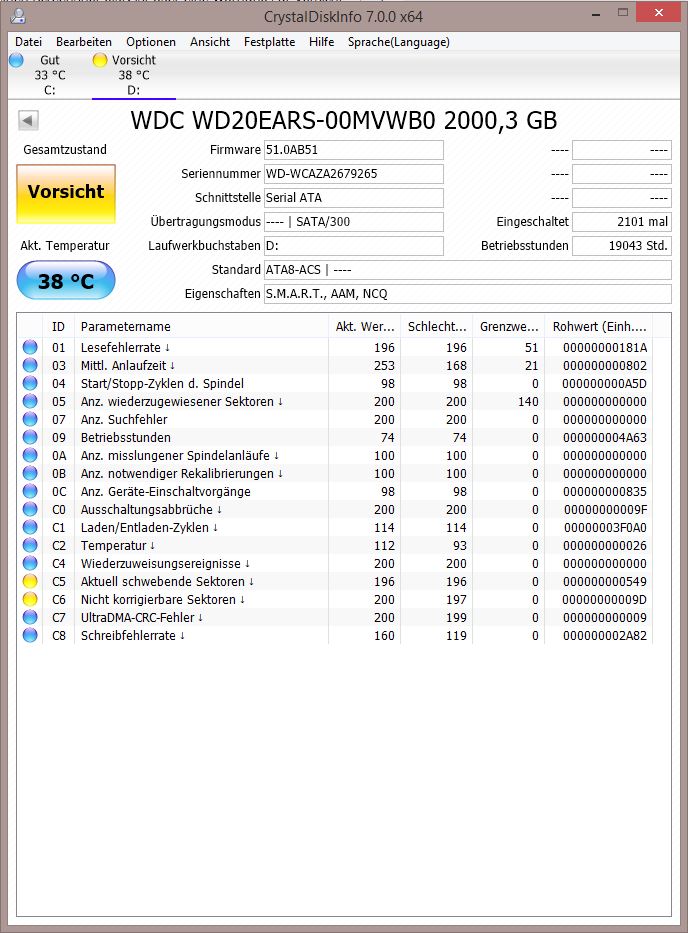Open the Bearbeiten menu
The image size is (688, 933).
[x=84, y=42]
